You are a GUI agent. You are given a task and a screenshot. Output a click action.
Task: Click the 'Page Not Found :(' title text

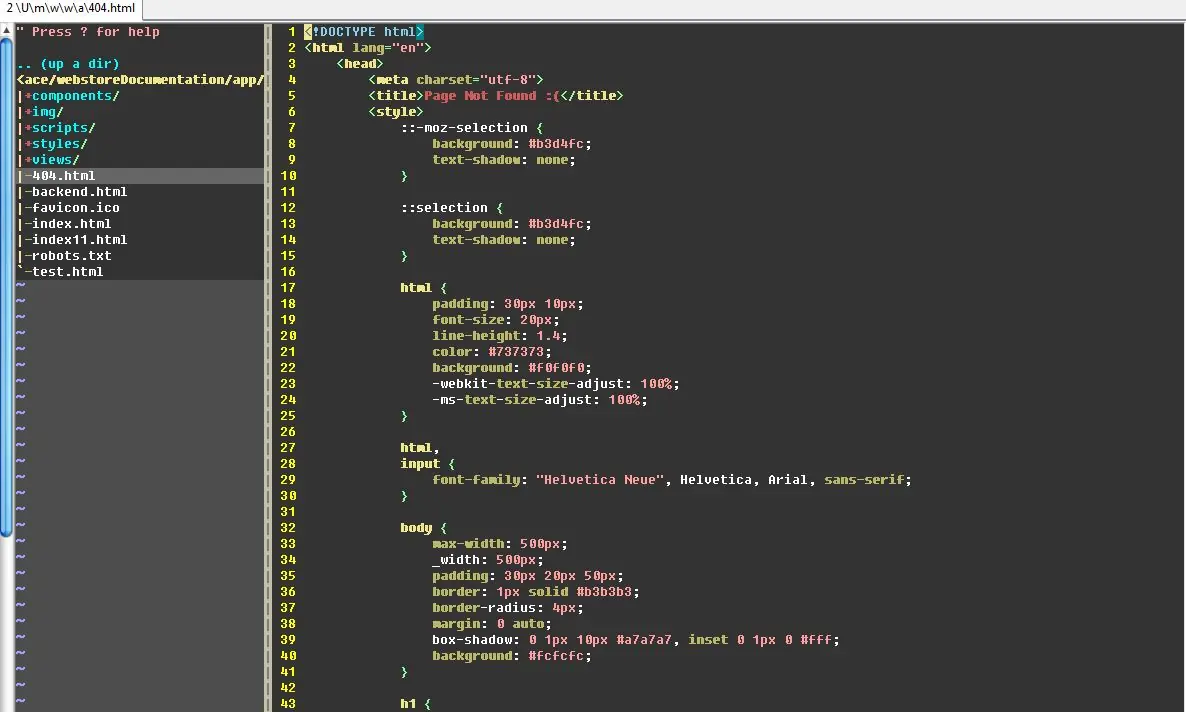[x=492, y=96]
